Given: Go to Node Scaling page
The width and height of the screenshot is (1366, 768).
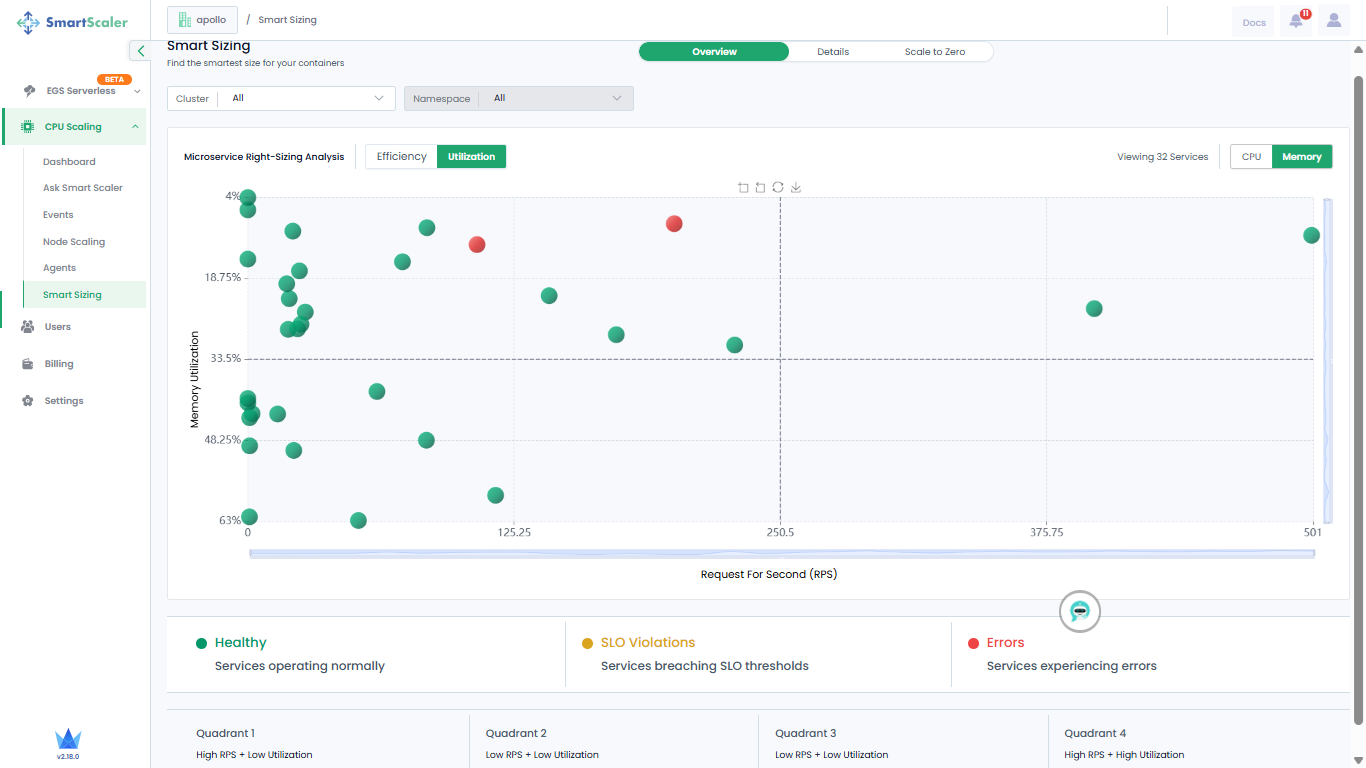Looking at the screenshot, I should (74, 242).
